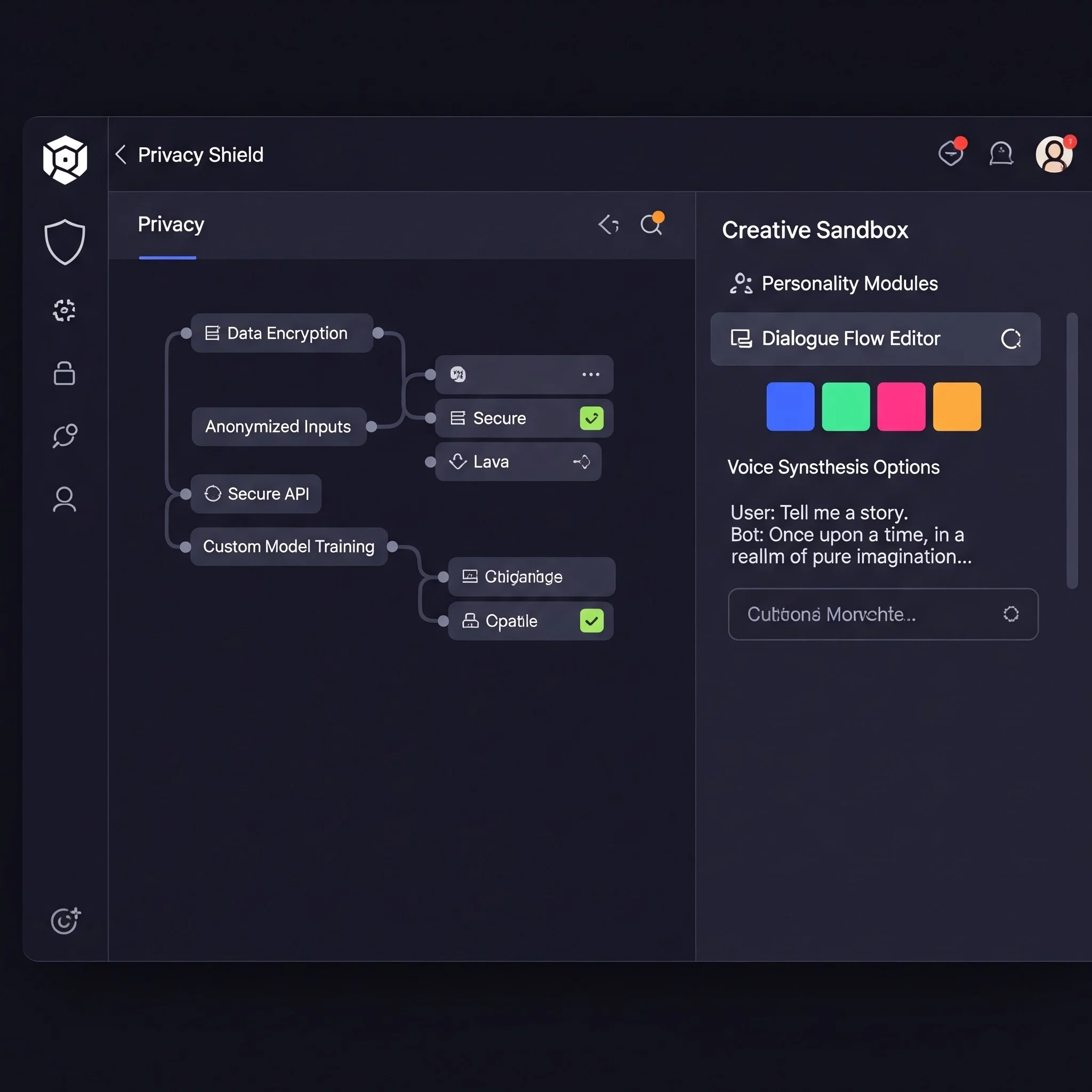The image size is (1092, 1092).
Task: Go back using arrow beside Privacy Shield
Action: tap(121, 154)
